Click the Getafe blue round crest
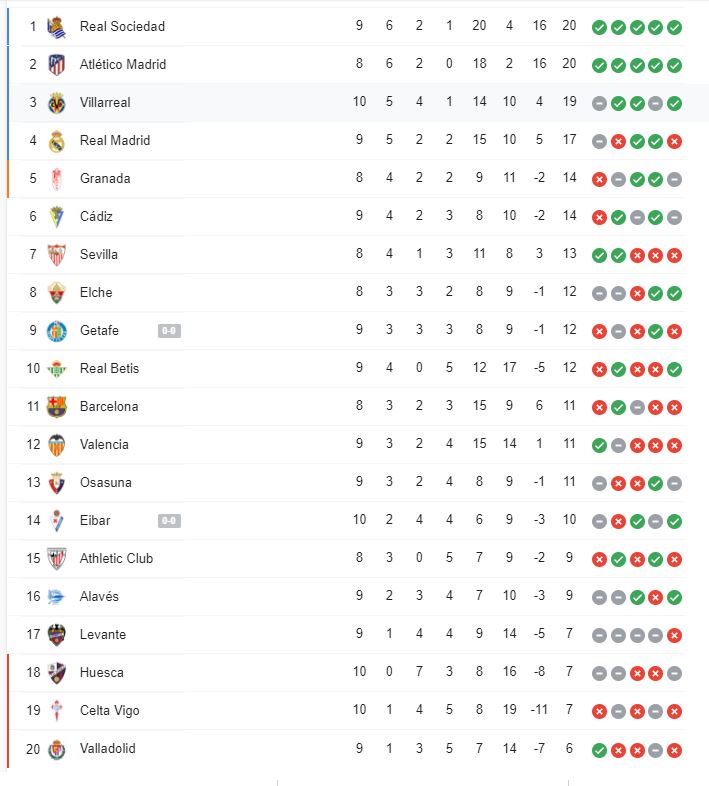This screenshot has width=709, height=786. pos(56,331)
